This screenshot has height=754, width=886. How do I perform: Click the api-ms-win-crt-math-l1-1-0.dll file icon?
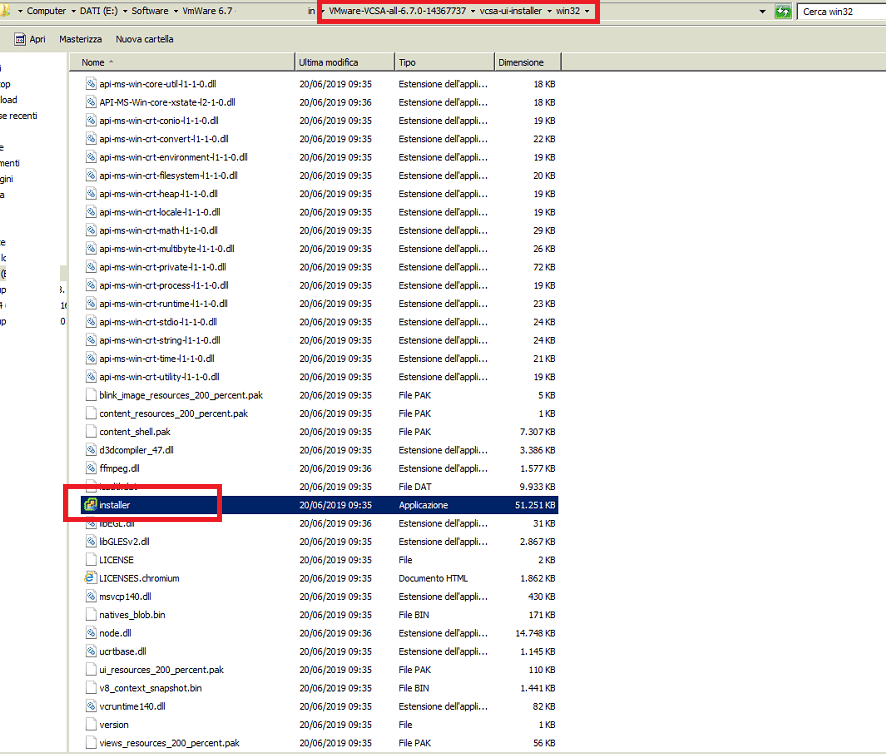tap(90, 230)
